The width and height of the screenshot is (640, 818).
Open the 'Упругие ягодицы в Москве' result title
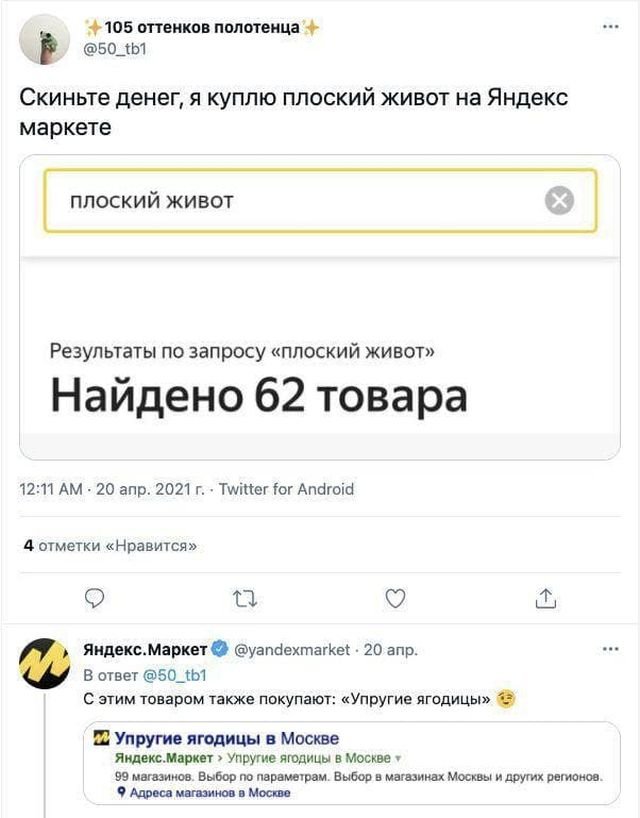click(226, 739)
